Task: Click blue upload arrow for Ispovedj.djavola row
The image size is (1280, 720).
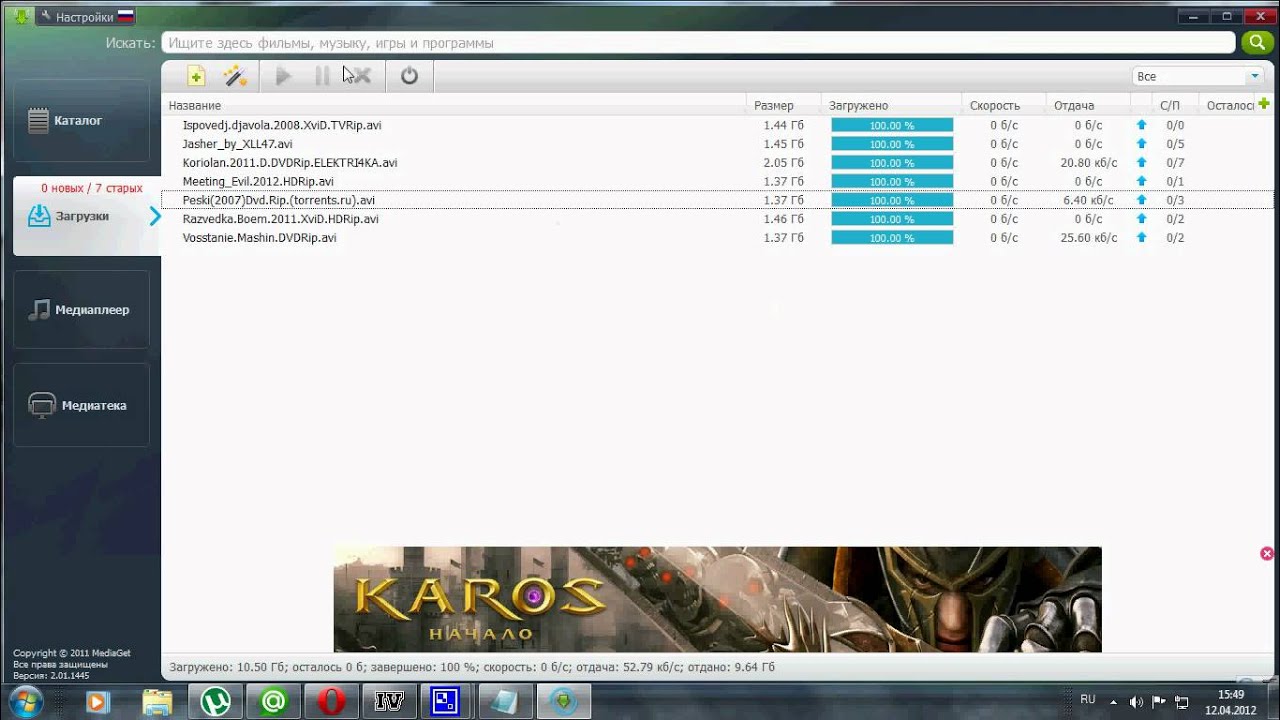Action: point(1141,125)
